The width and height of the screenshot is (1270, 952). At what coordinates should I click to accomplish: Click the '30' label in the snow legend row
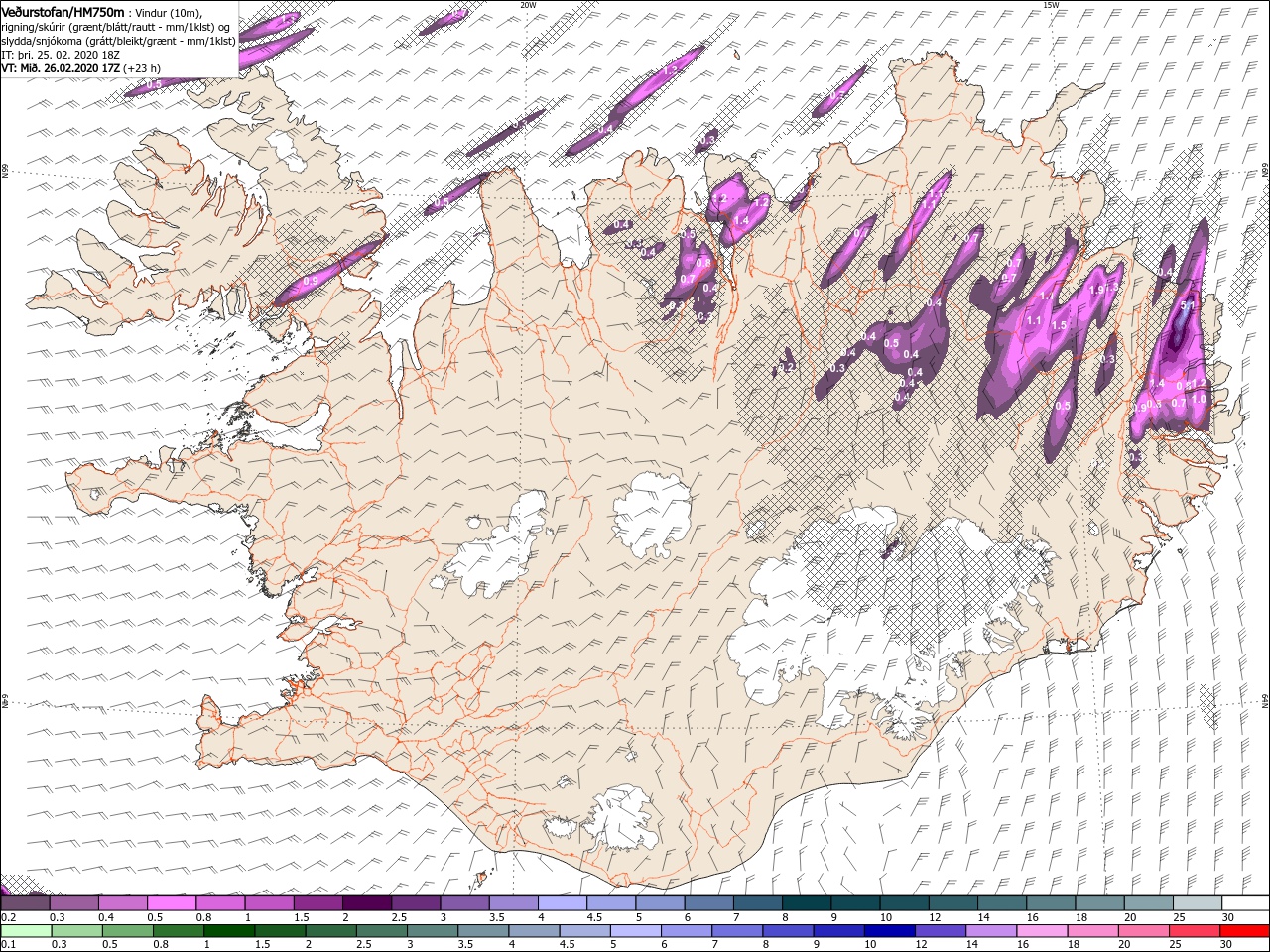pos(1227,917)
